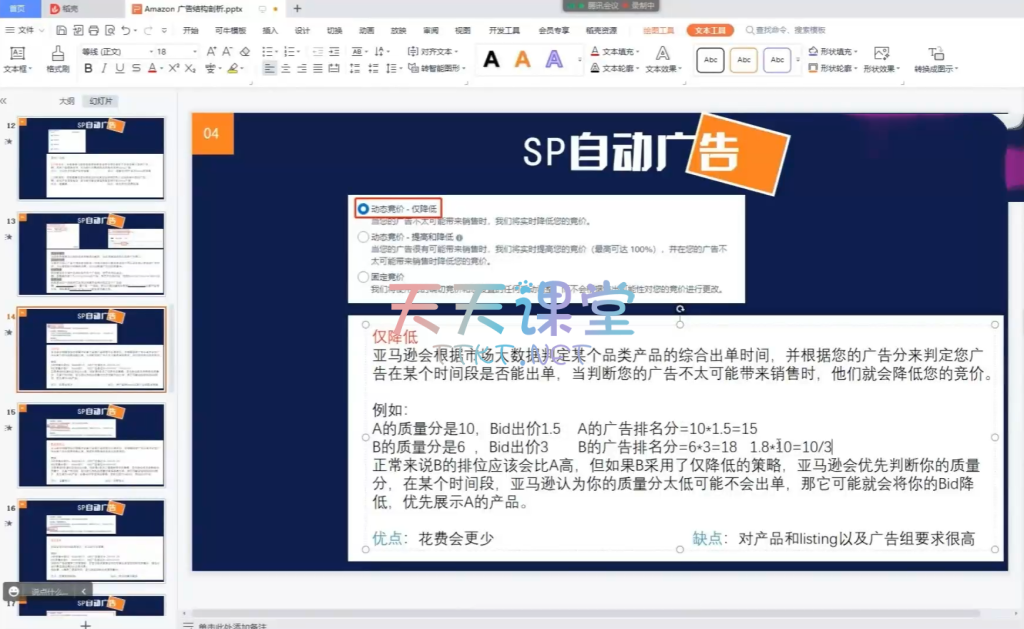
Task: Center-align text with alignment icon
Action: 286,69
